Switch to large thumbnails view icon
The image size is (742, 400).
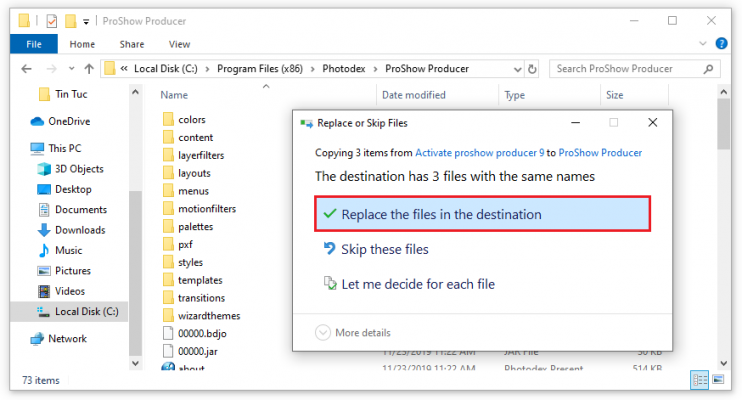(718, 381)
